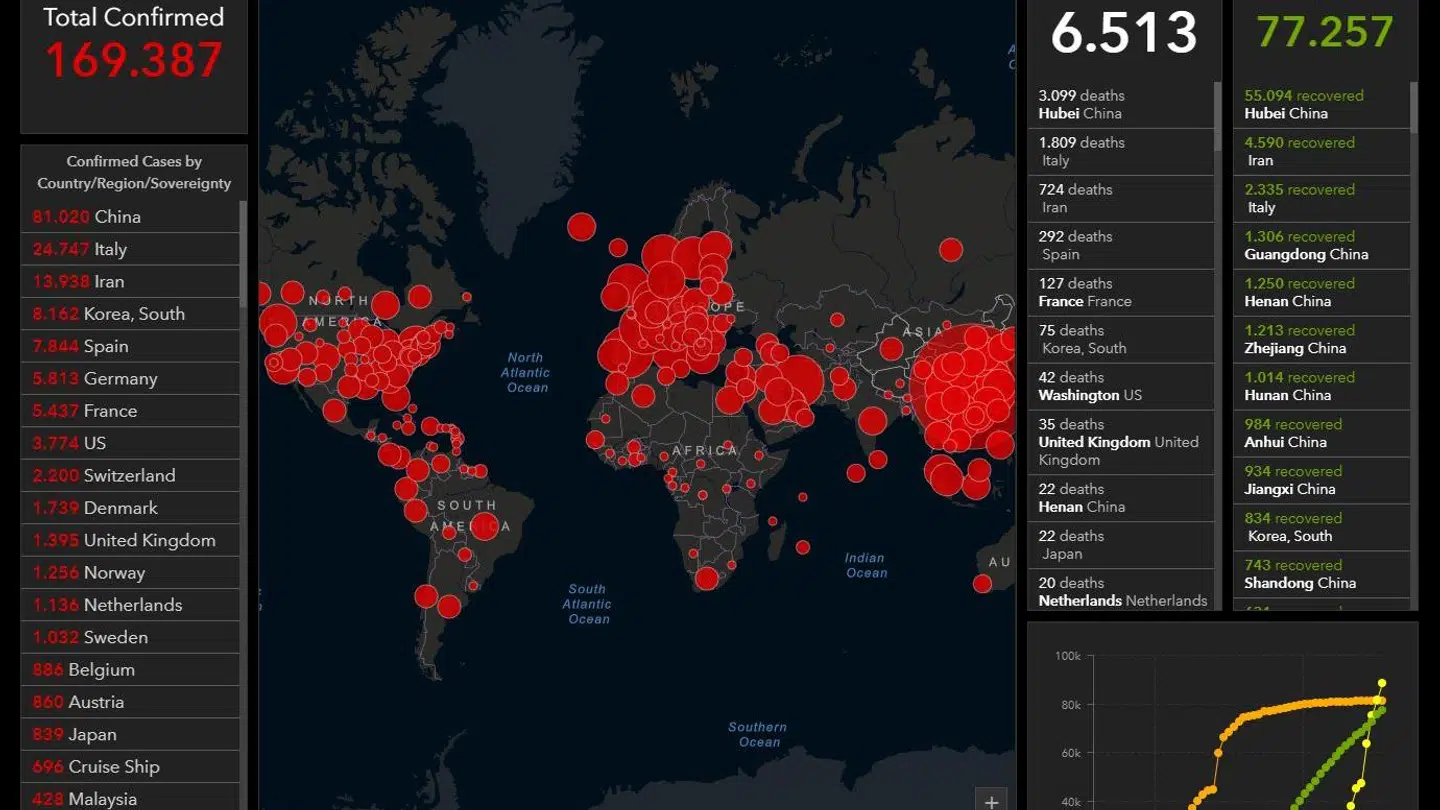Viewport: 1440px width, 810px height.
Task: Click Shandong China recovered entry
Action: coord(1321,574)
